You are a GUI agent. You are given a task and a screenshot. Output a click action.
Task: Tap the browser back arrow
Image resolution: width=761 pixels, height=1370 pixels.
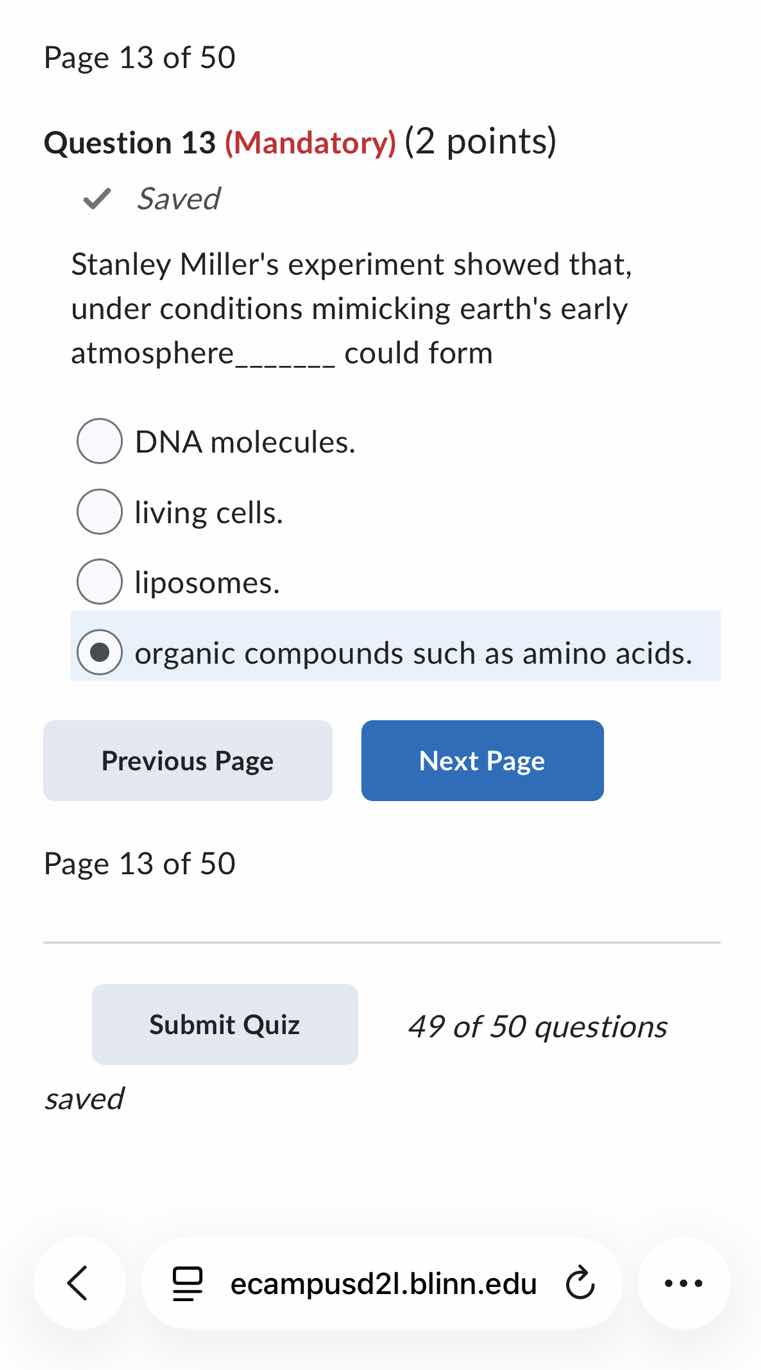(x=79, y=1283)
